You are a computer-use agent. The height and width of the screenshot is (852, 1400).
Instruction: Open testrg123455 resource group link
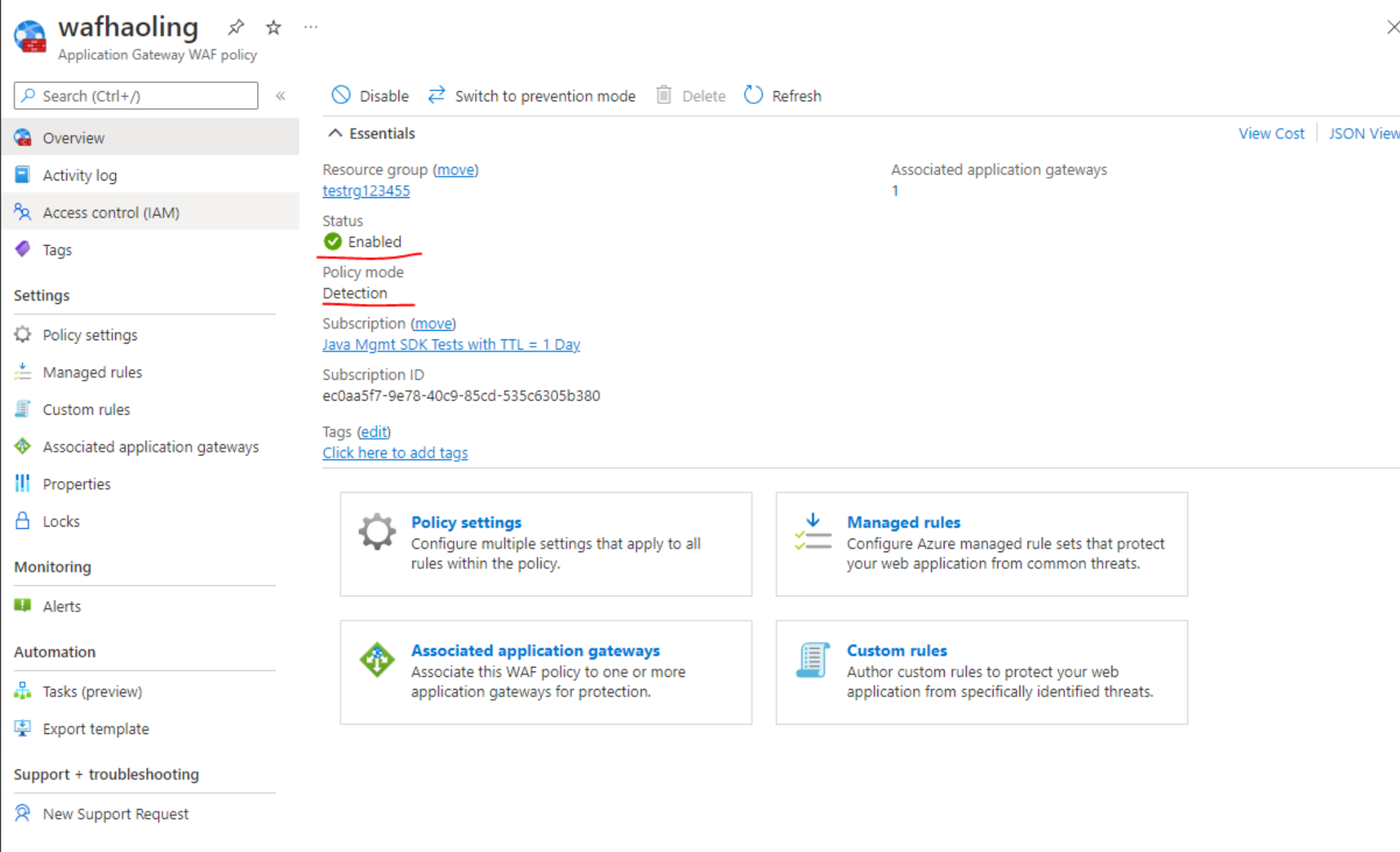pos(366,191)
